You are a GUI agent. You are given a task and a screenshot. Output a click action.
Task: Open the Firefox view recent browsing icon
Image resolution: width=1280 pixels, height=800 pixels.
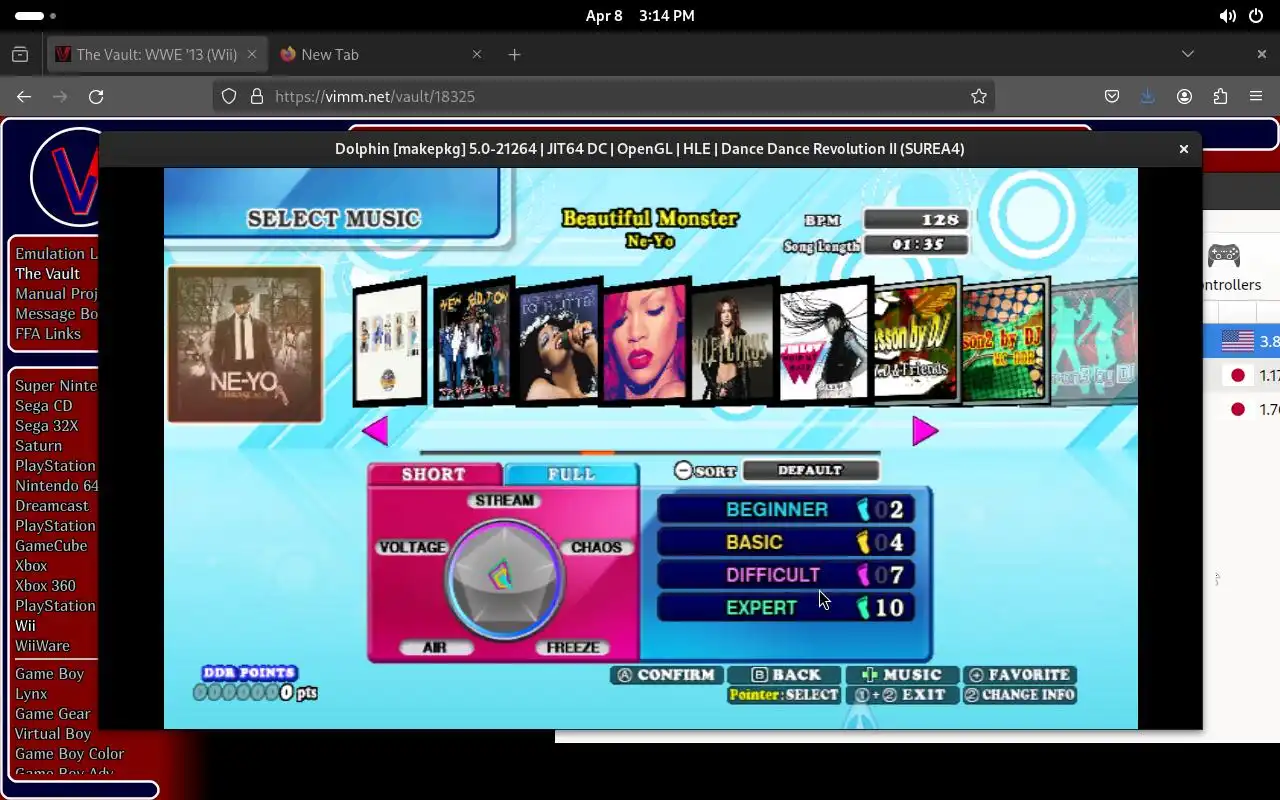[x=20, y=54]
